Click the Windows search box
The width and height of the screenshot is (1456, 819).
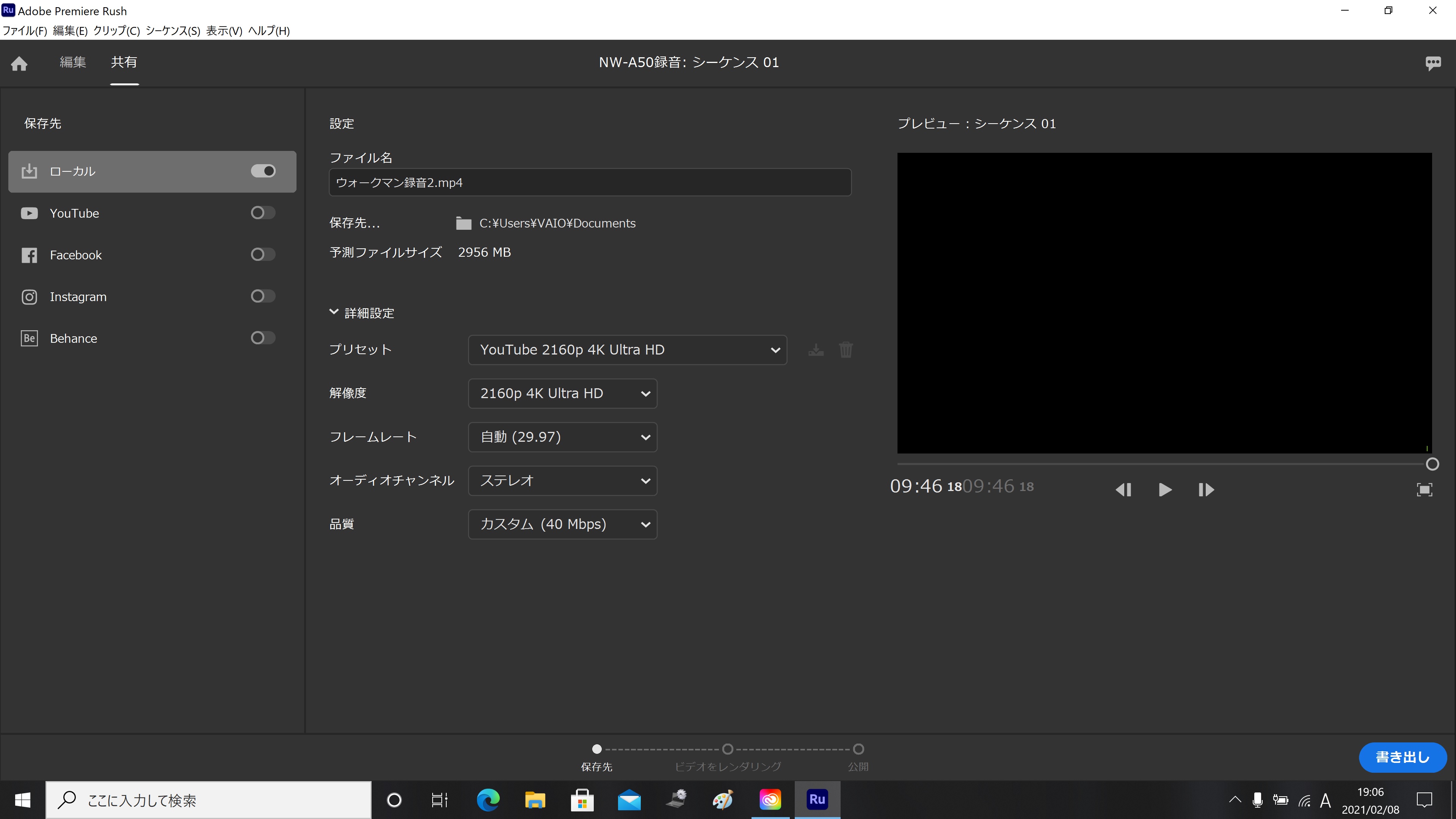[209, 800]
